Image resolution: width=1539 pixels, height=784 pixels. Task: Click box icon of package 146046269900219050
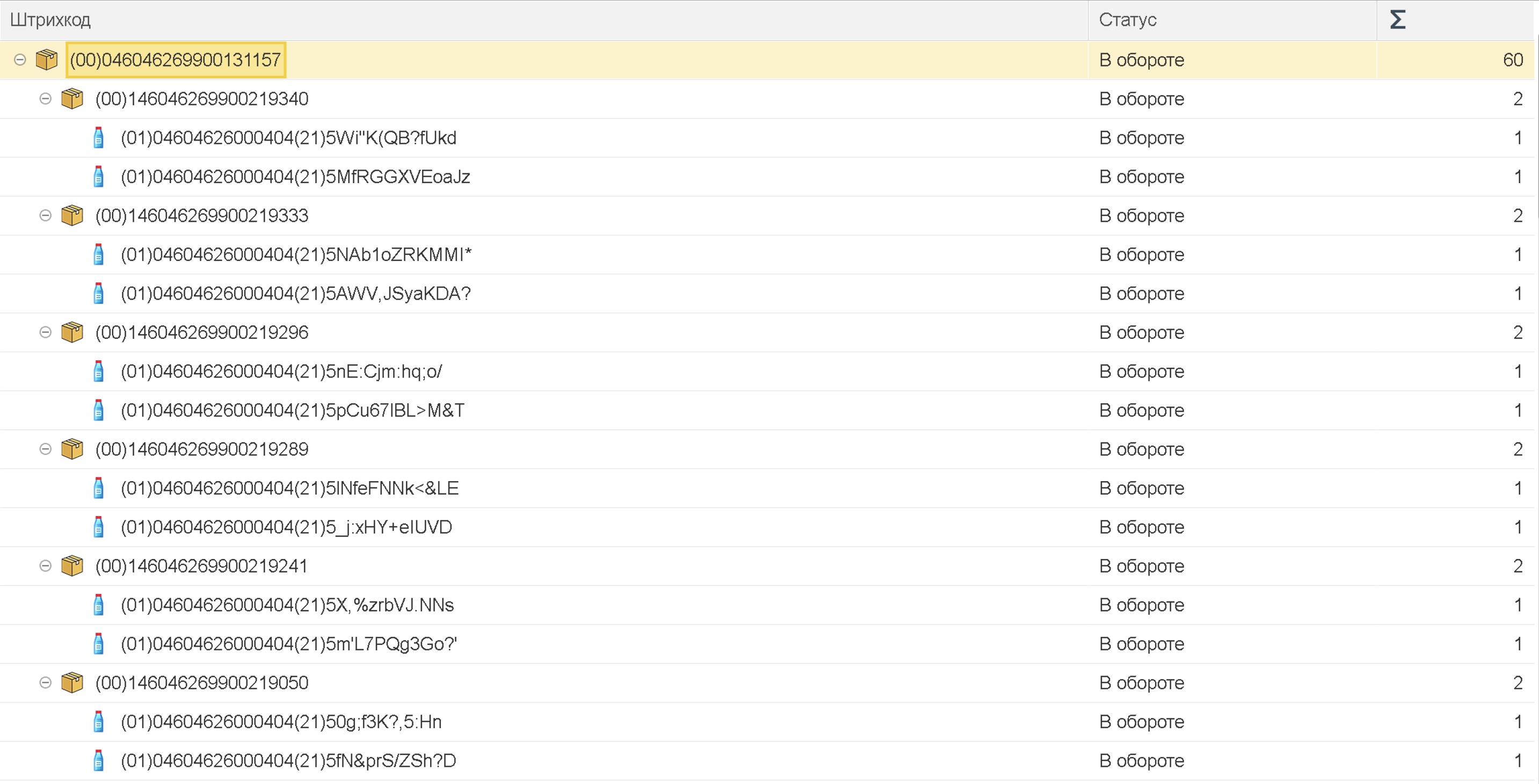[72, 683]
